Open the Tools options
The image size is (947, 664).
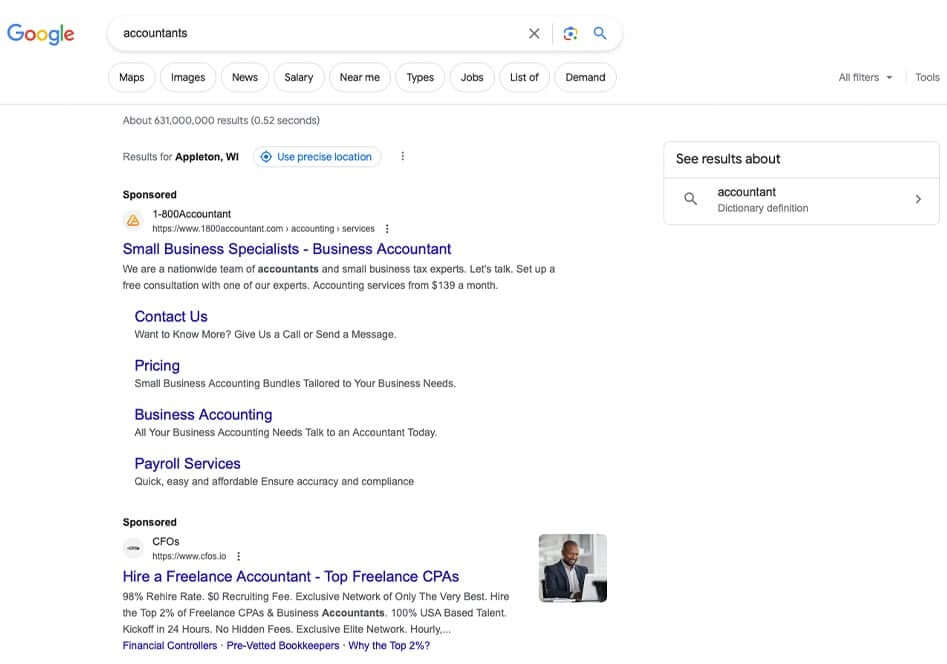(x=927, y=77)
